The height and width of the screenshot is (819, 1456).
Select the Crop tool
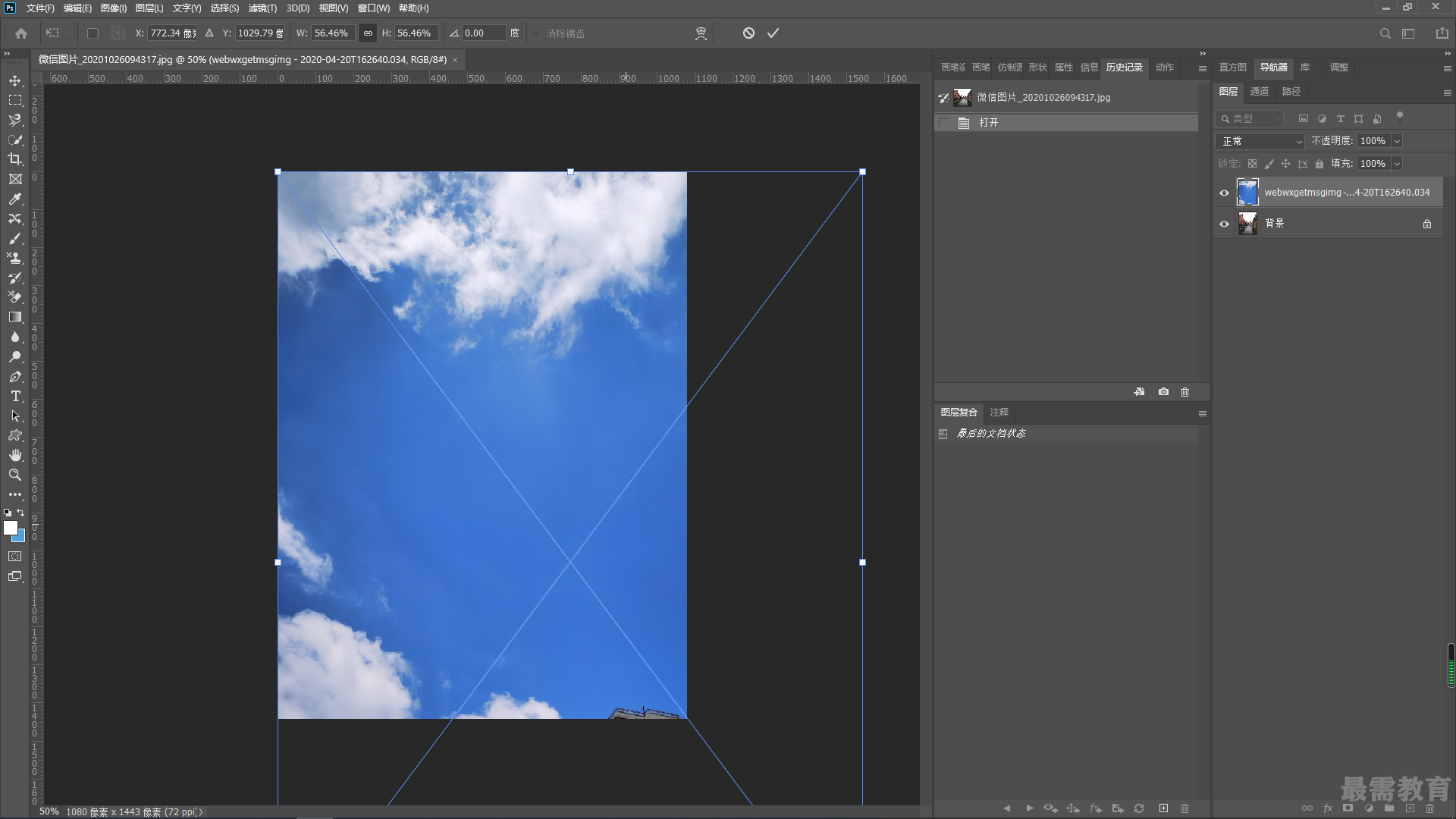point(15,159)
